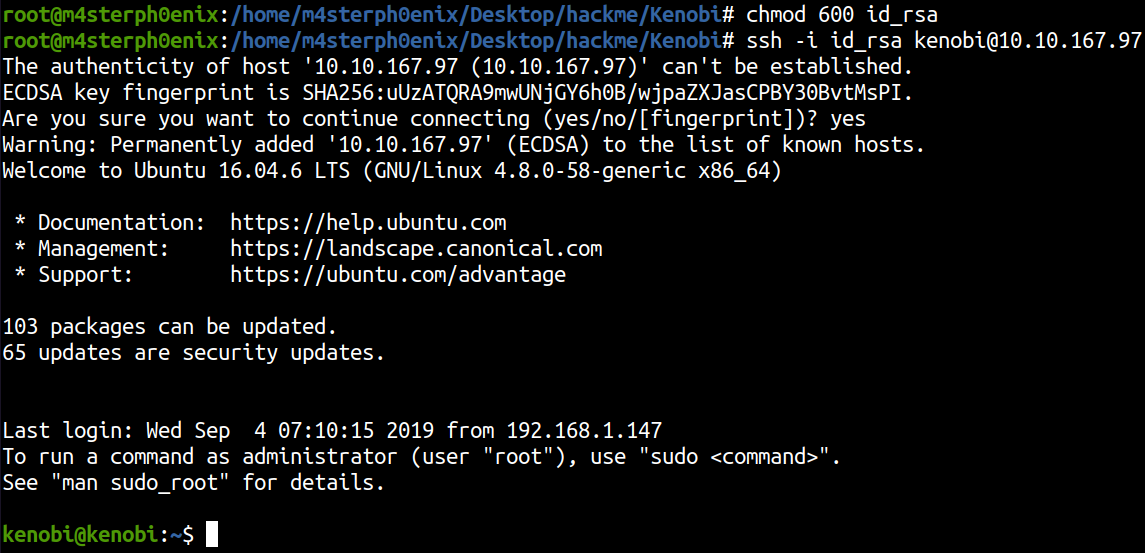
Task: Open the help.ubuntu.com documentation link
Action: tap(368, 222)
